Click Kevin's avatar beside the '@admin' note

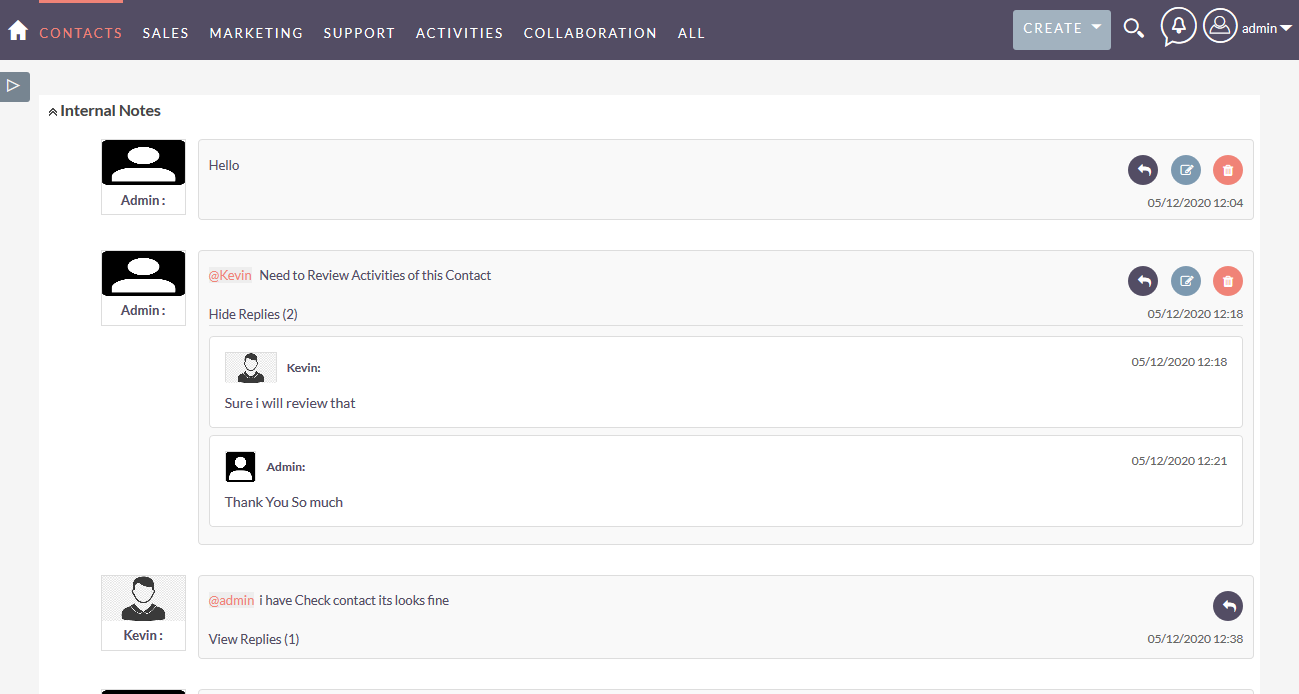[x=143, y=598]
